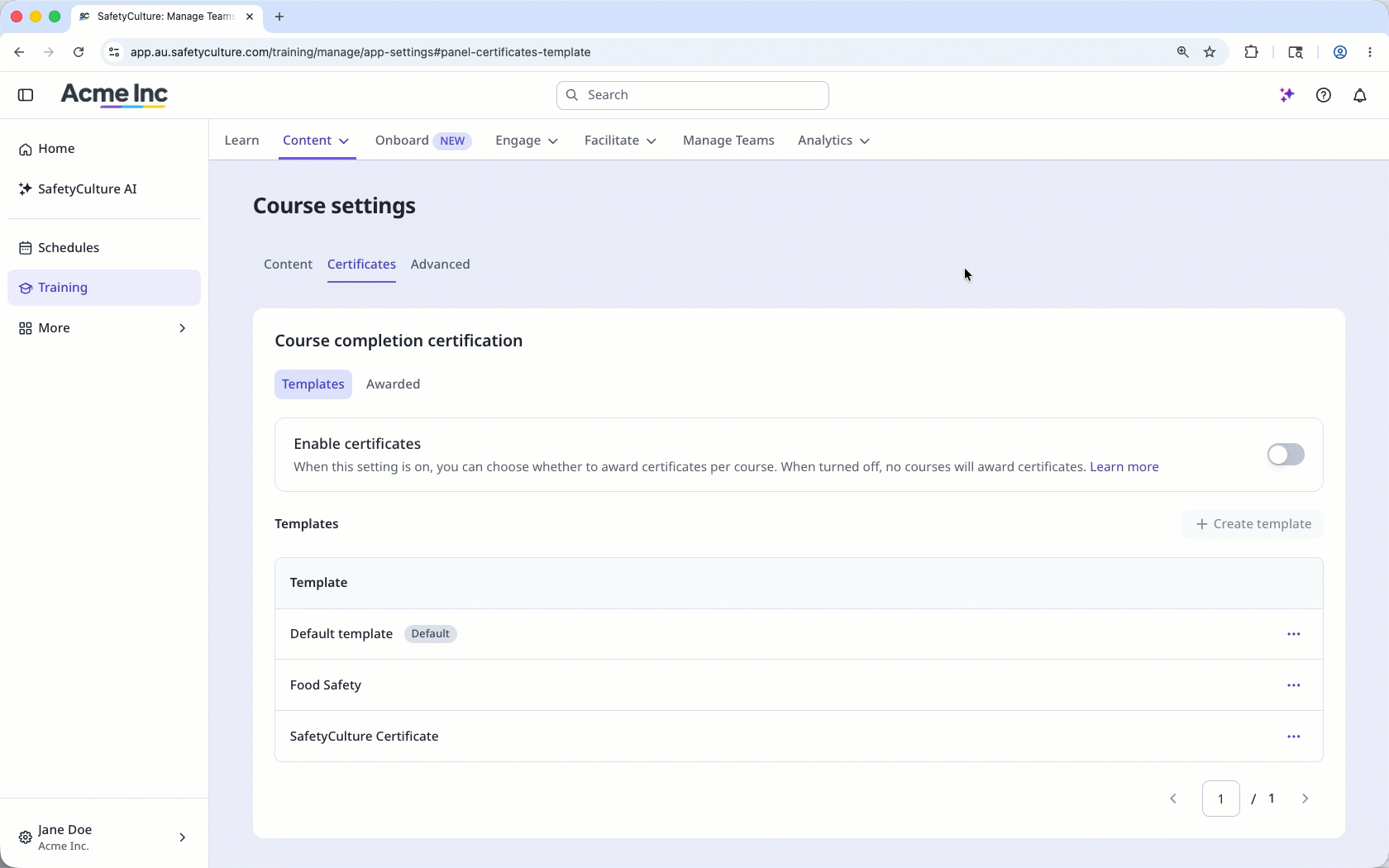Open the Learn more link
This screenshot has width=1389, height=868.
point(1124,467)
